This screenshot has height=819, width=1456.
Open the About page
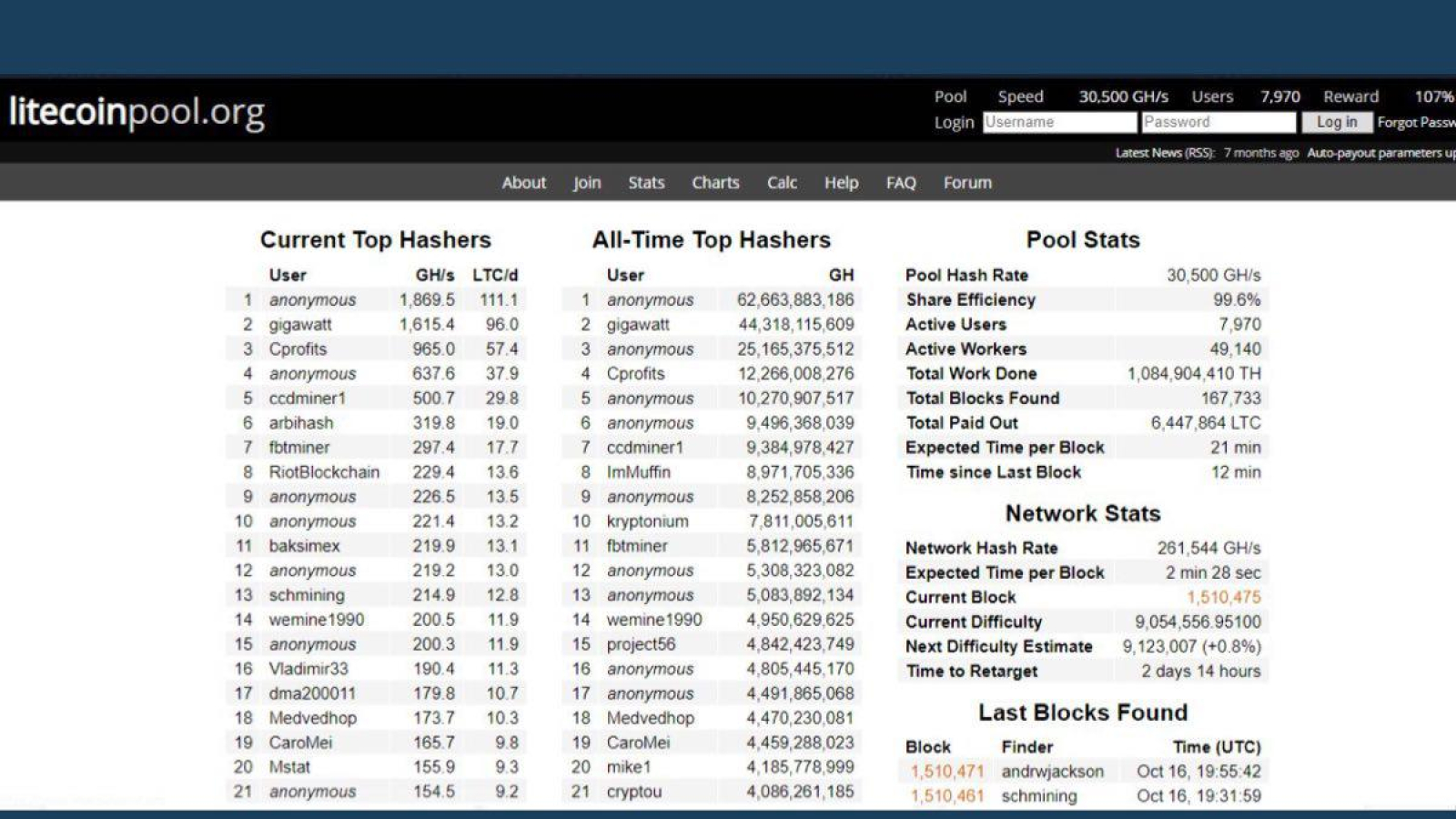524,183
